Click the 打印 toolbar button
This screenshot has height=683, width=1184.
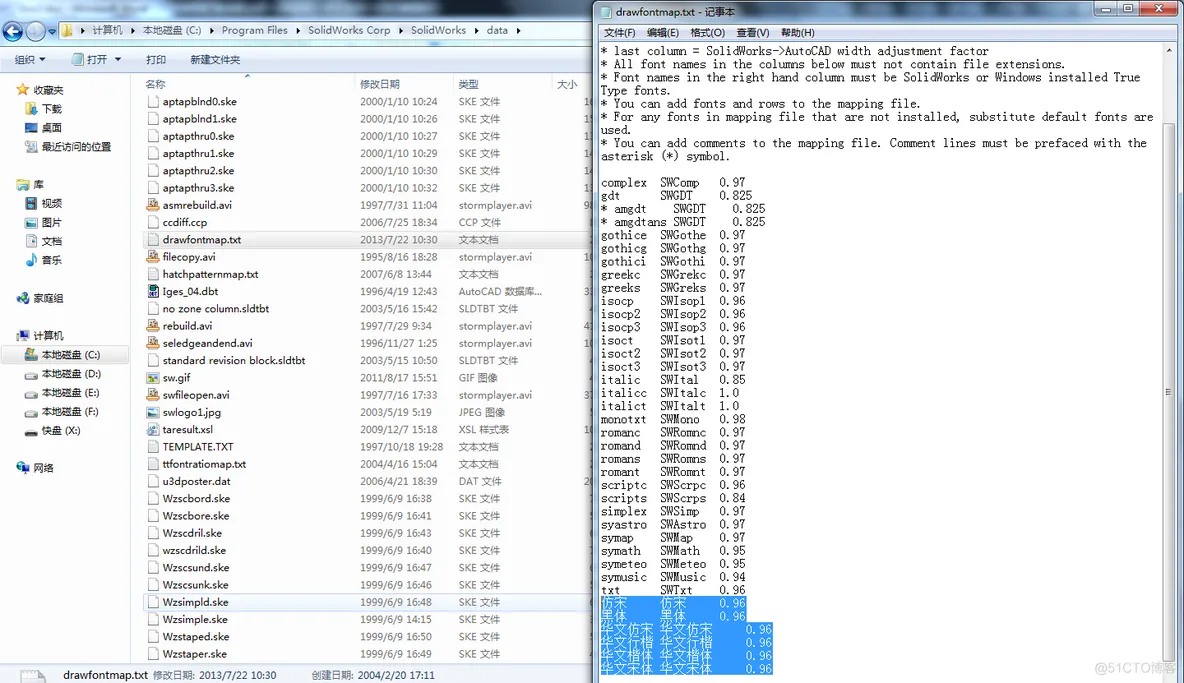tap(156, 60)
